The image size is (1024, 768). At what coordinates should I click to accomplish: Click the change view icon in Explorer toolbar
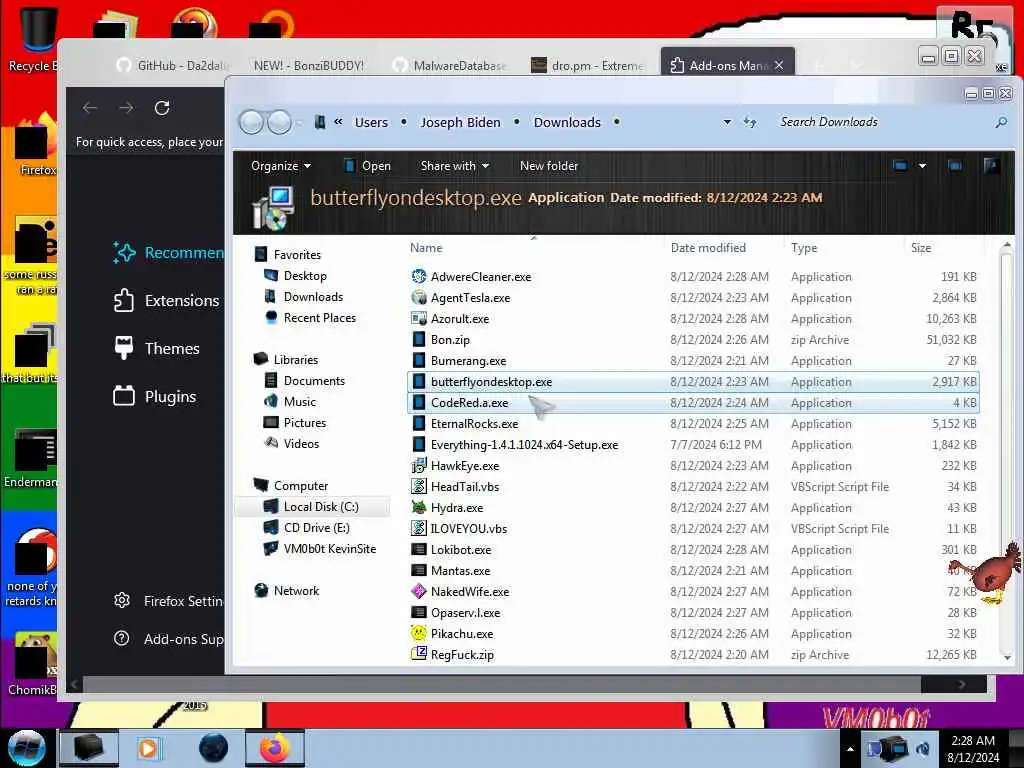point(900,166)
